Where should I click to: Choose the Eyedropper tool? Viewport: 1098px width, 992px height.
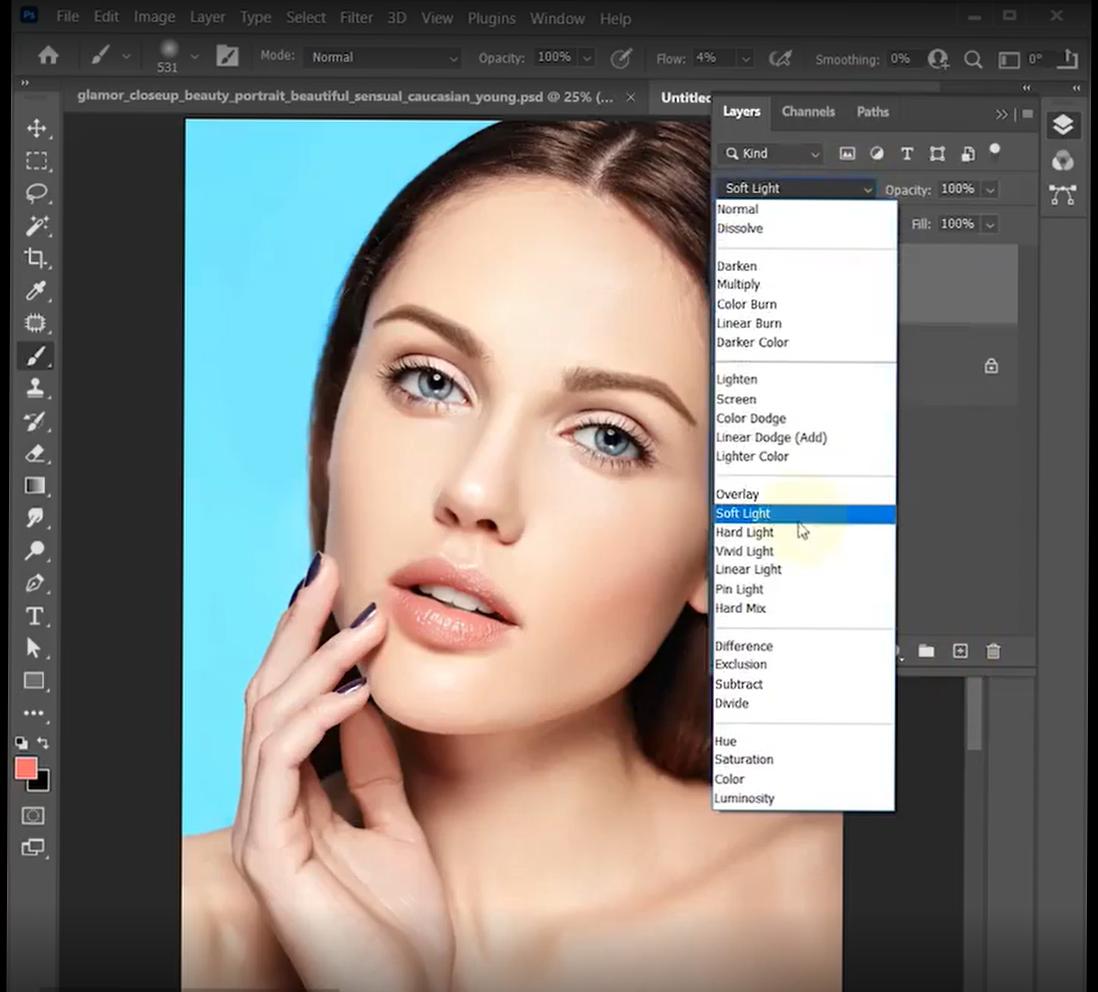(x=37, y=291)
